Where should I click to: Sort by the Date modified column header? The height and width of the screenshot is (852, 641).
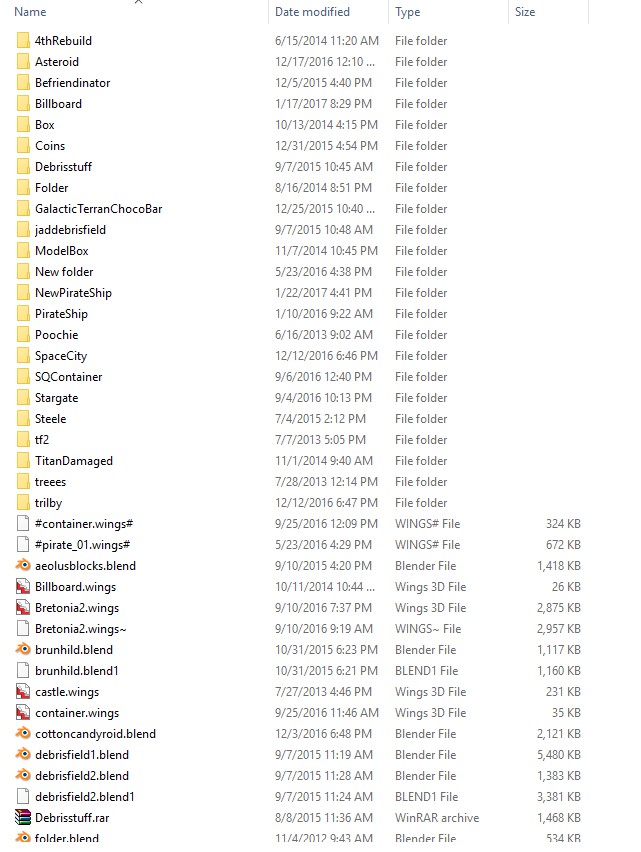point(312,12)
